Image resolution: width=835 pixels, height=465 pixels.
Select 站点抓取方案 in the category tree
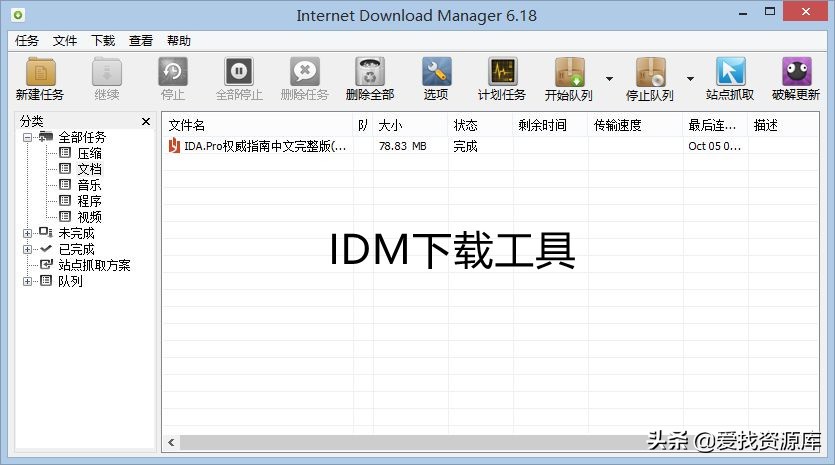(x=94, y=265)
